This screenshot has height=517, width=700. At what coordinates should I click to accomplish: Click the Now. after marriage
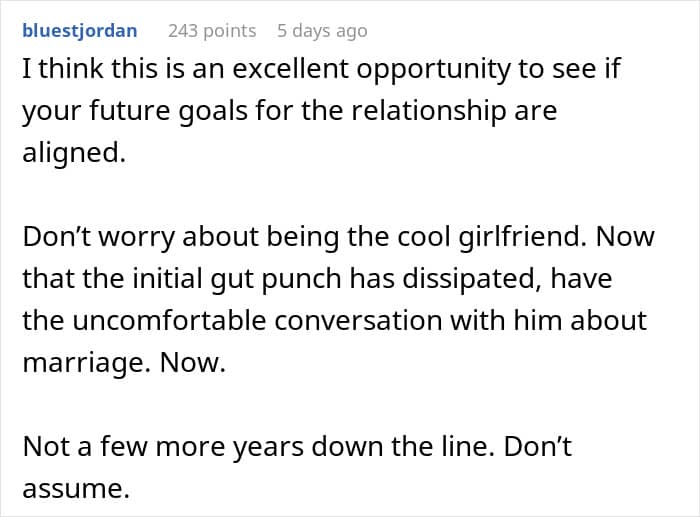click(193, 362)
